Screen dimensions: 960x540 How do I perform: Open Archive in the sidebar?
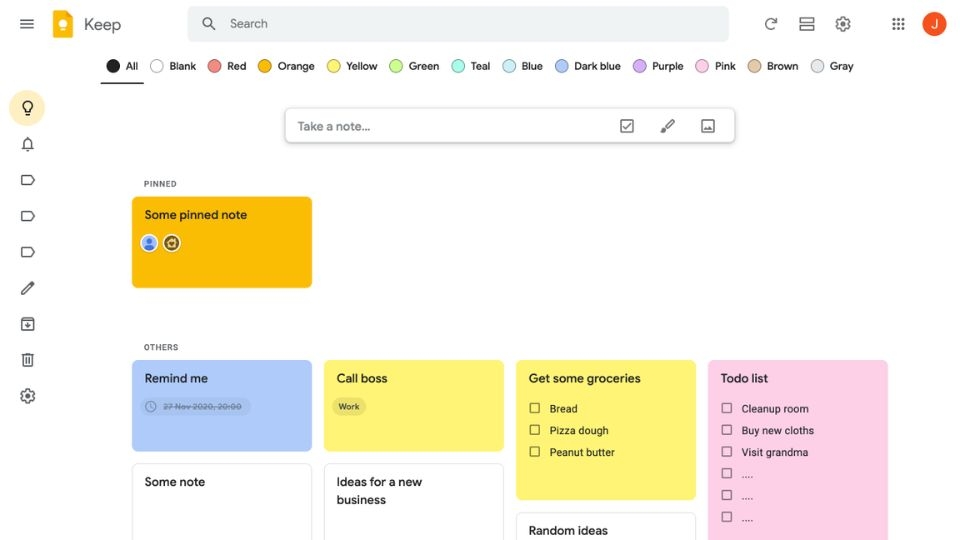(x=28, y=324)
